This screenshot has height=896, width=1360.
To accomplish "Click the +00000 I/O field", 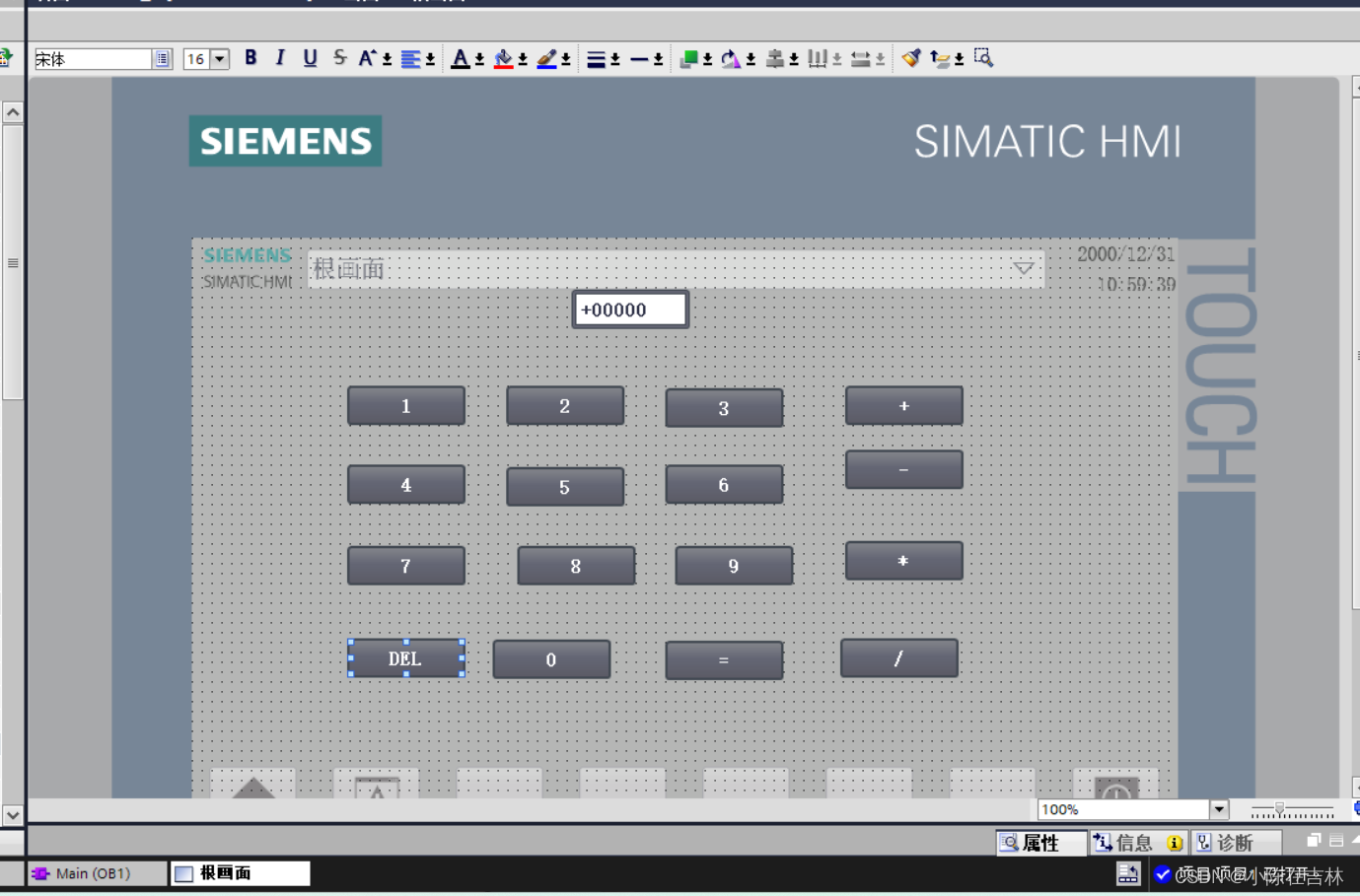I will [x=631, y=310].
